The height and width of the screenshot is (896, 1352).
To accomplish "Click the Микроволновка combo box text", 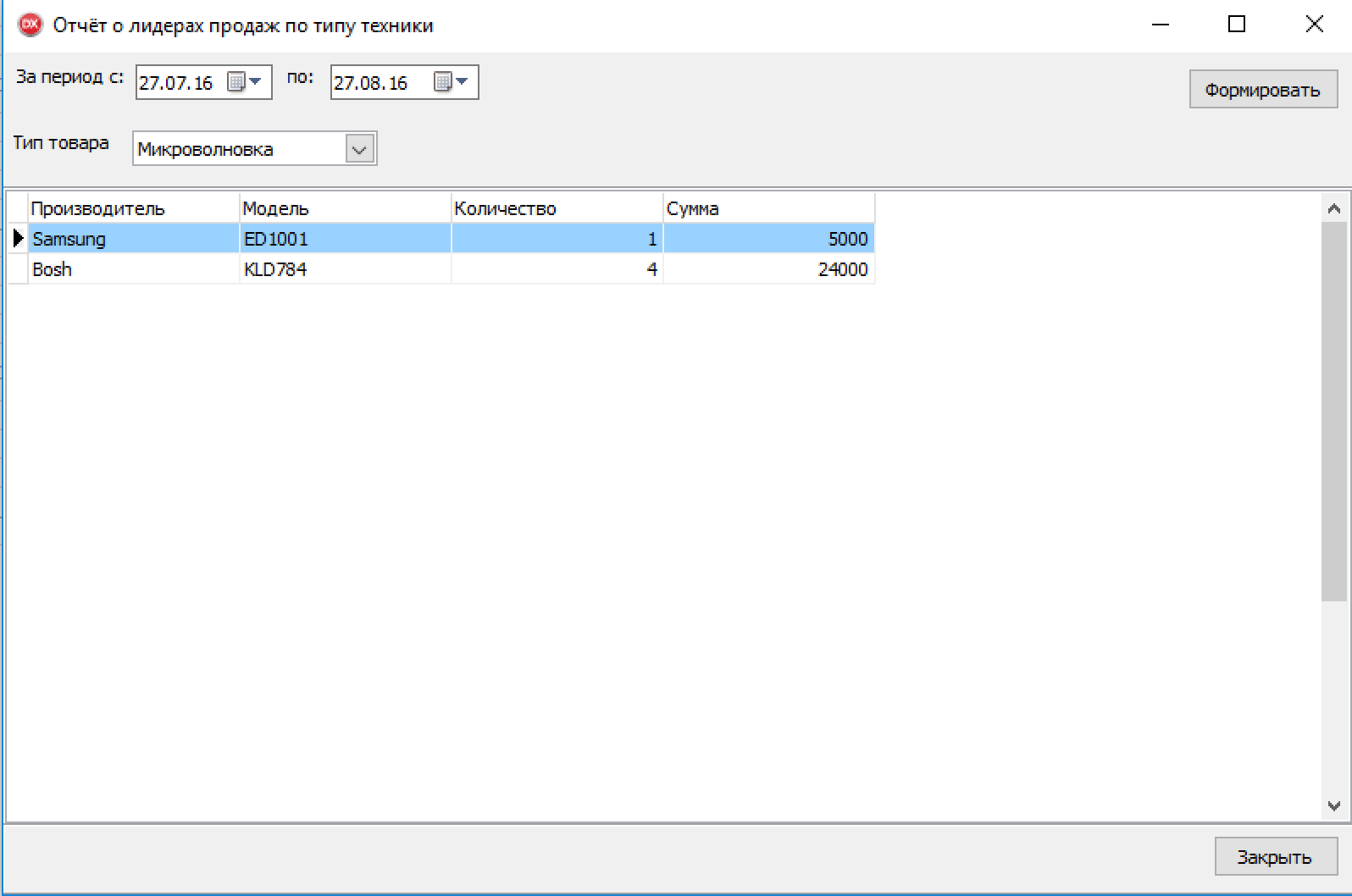I will (x=206, y=150).
